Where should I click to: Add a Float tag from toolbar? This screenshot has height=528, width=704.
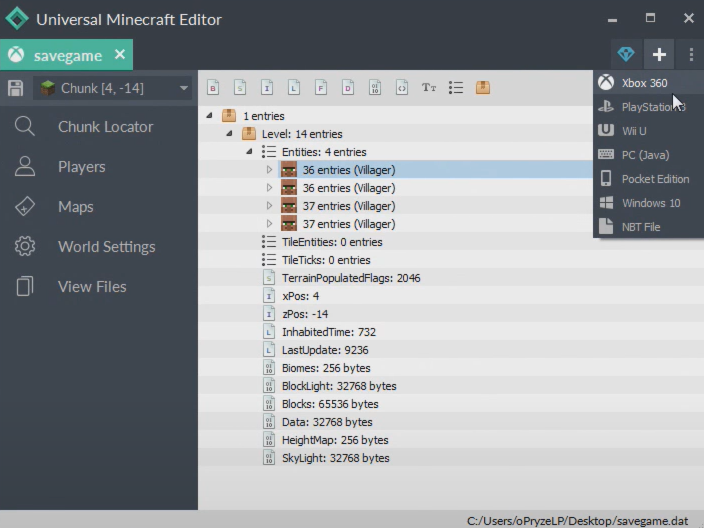(x=321, y=88)
